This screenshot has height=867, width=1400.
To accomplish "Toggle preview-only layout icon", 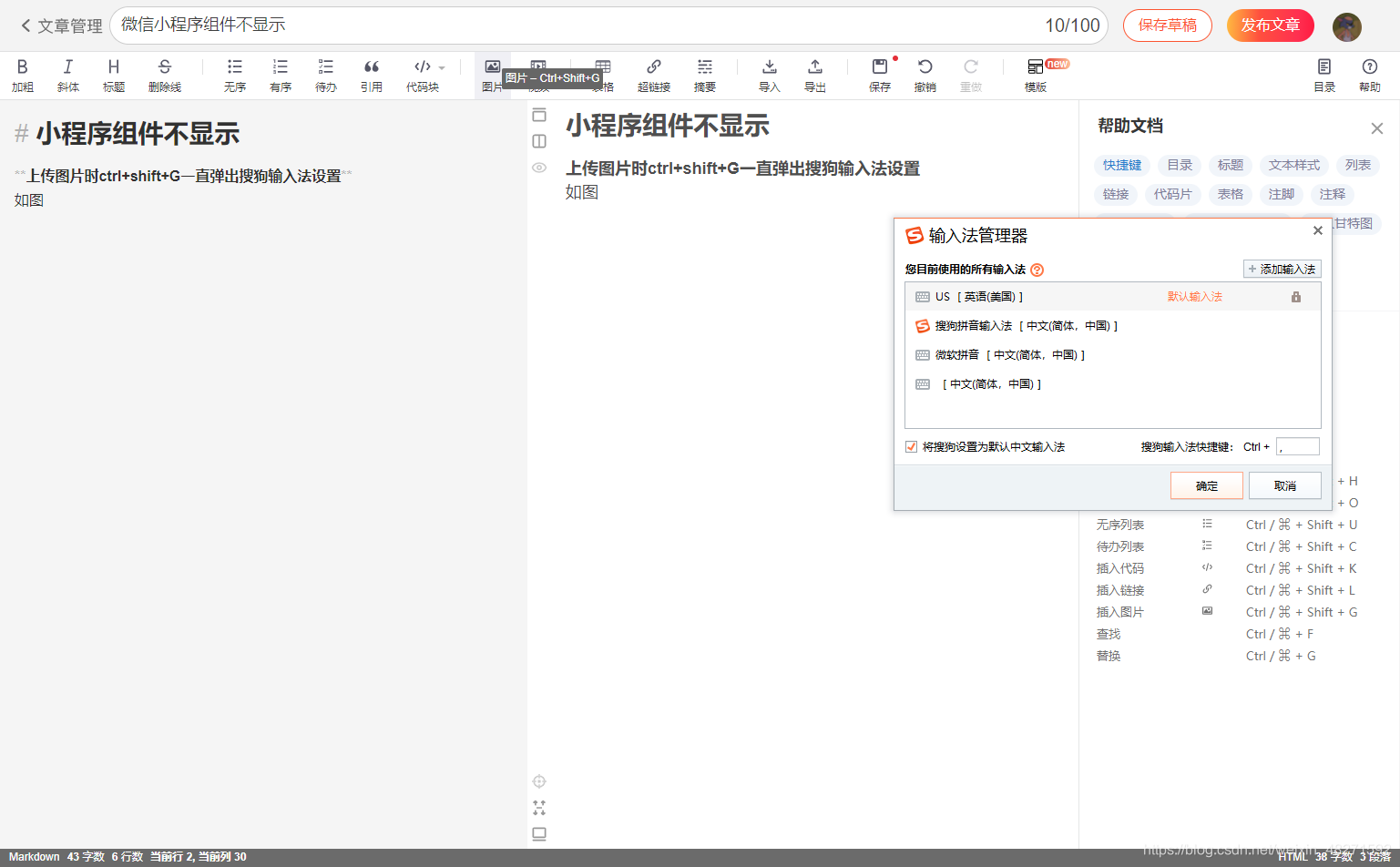I will pyautogui.click(x=539, y=115).
